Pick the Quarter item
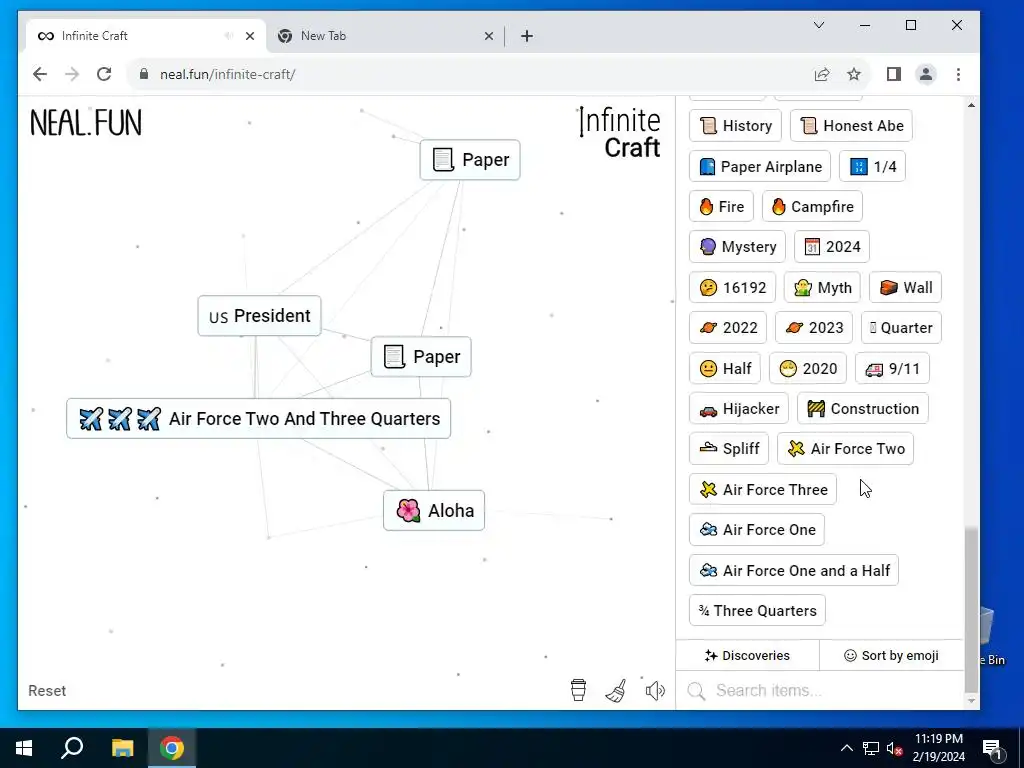Image resolution: width=1024 pixels, height=768 pixels. 901,328
